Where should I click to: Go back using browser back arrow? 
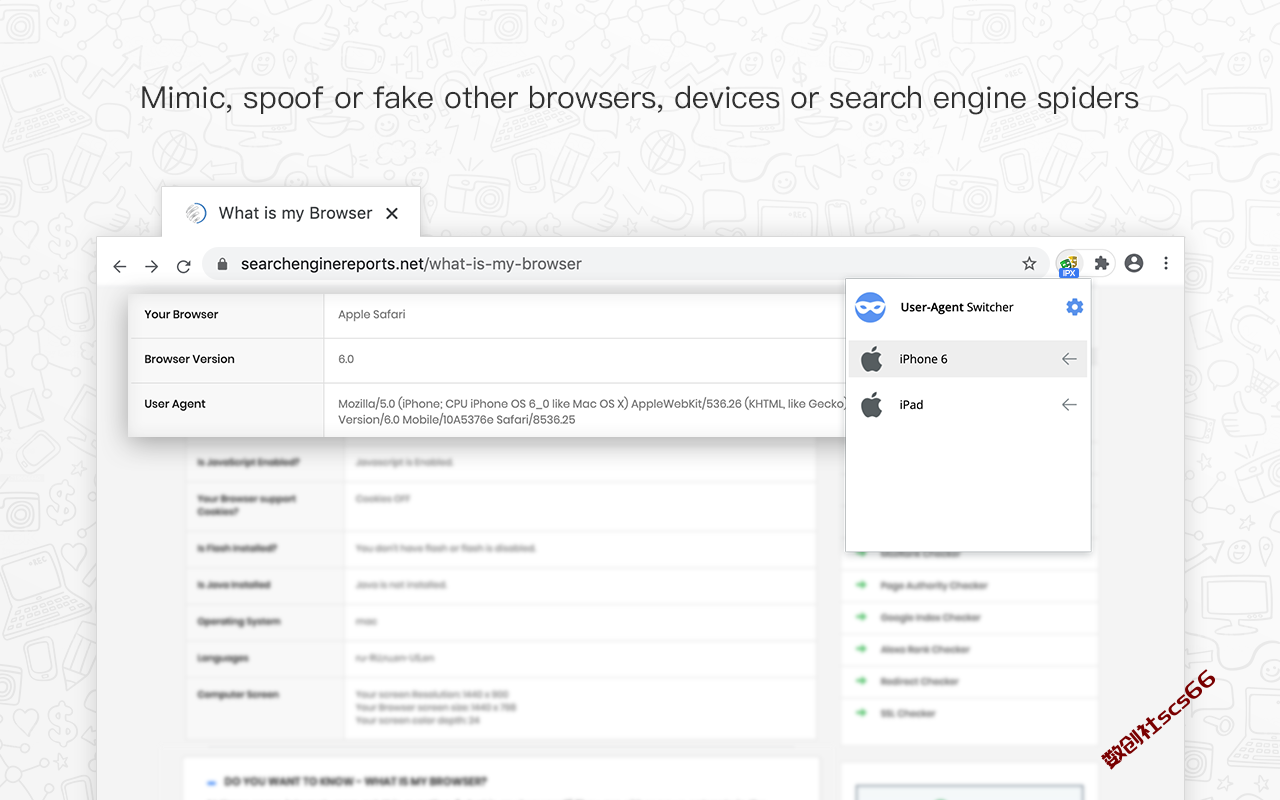[x=120, y=266]
